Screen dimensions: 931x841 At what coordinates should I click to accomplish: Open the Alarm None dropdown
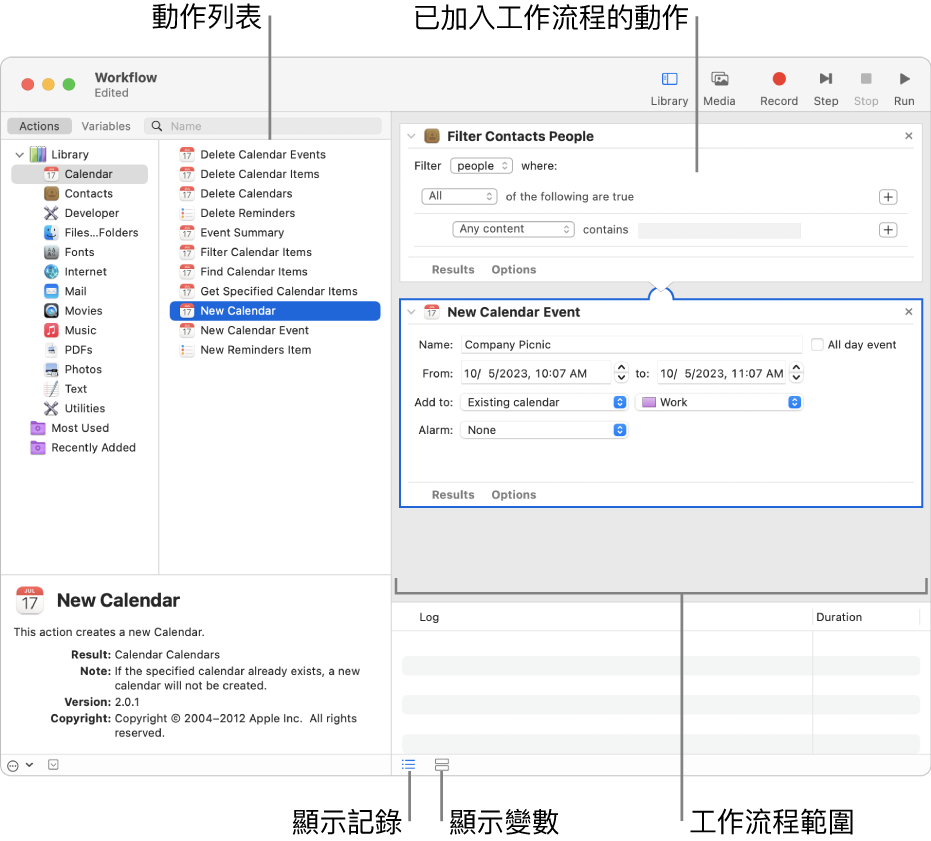(x=544, y=431)
